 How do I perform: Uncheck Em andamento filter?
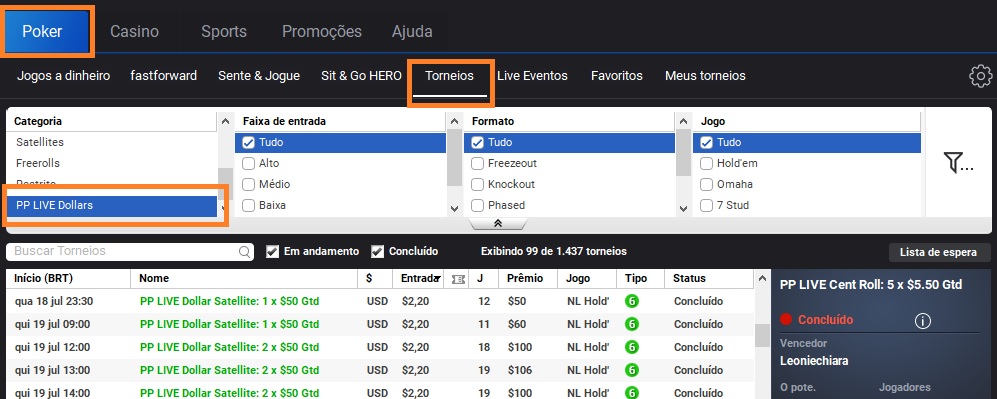(272, 252)
